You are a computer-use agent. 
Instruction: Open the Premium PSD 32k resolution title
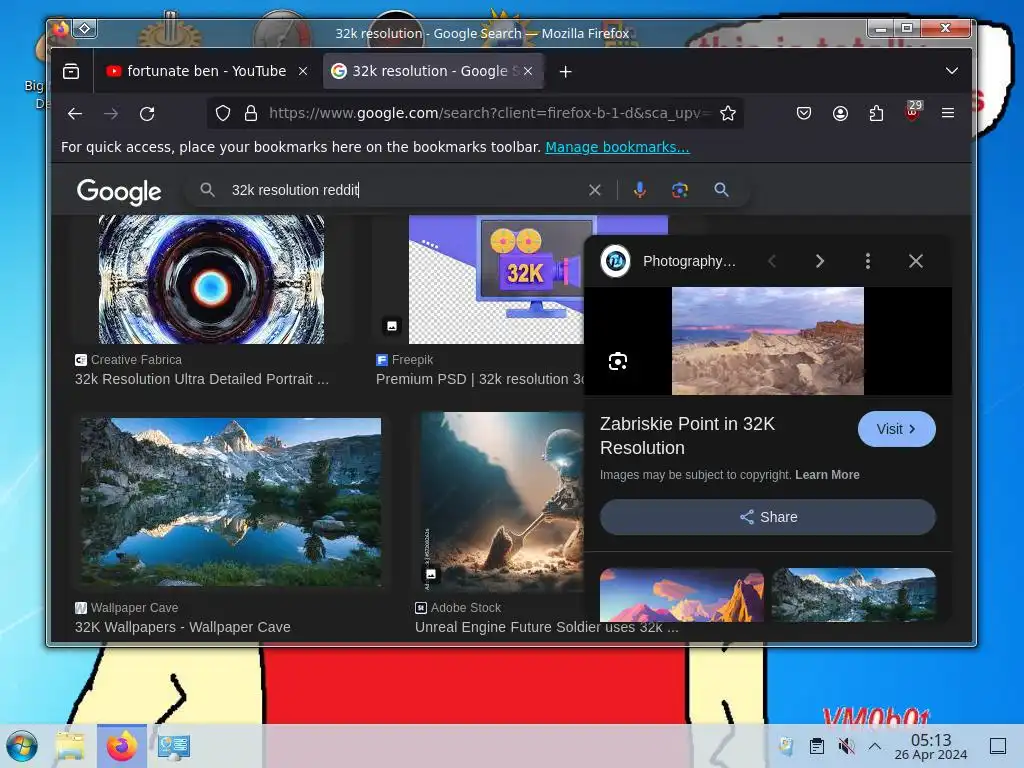(479, 379)
